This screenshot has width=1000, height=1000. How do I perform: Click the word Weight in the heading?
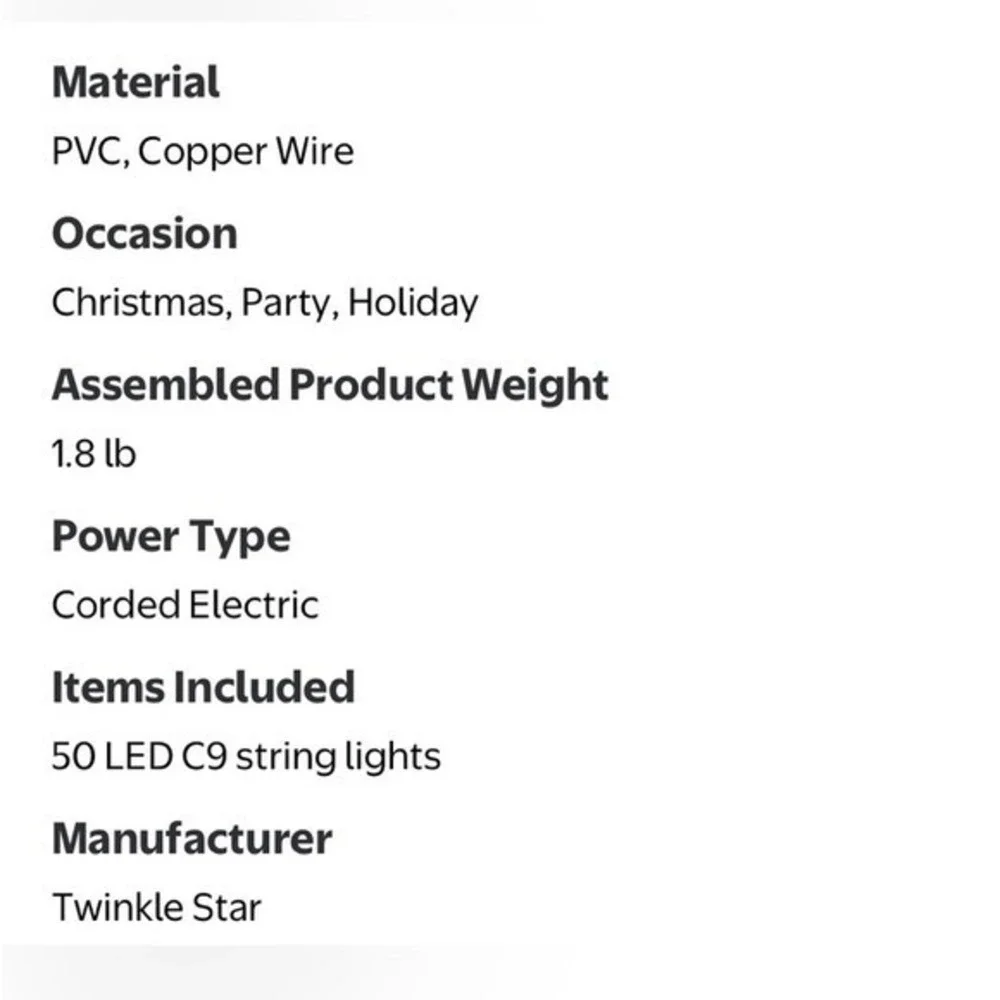[x=534, y=386]
